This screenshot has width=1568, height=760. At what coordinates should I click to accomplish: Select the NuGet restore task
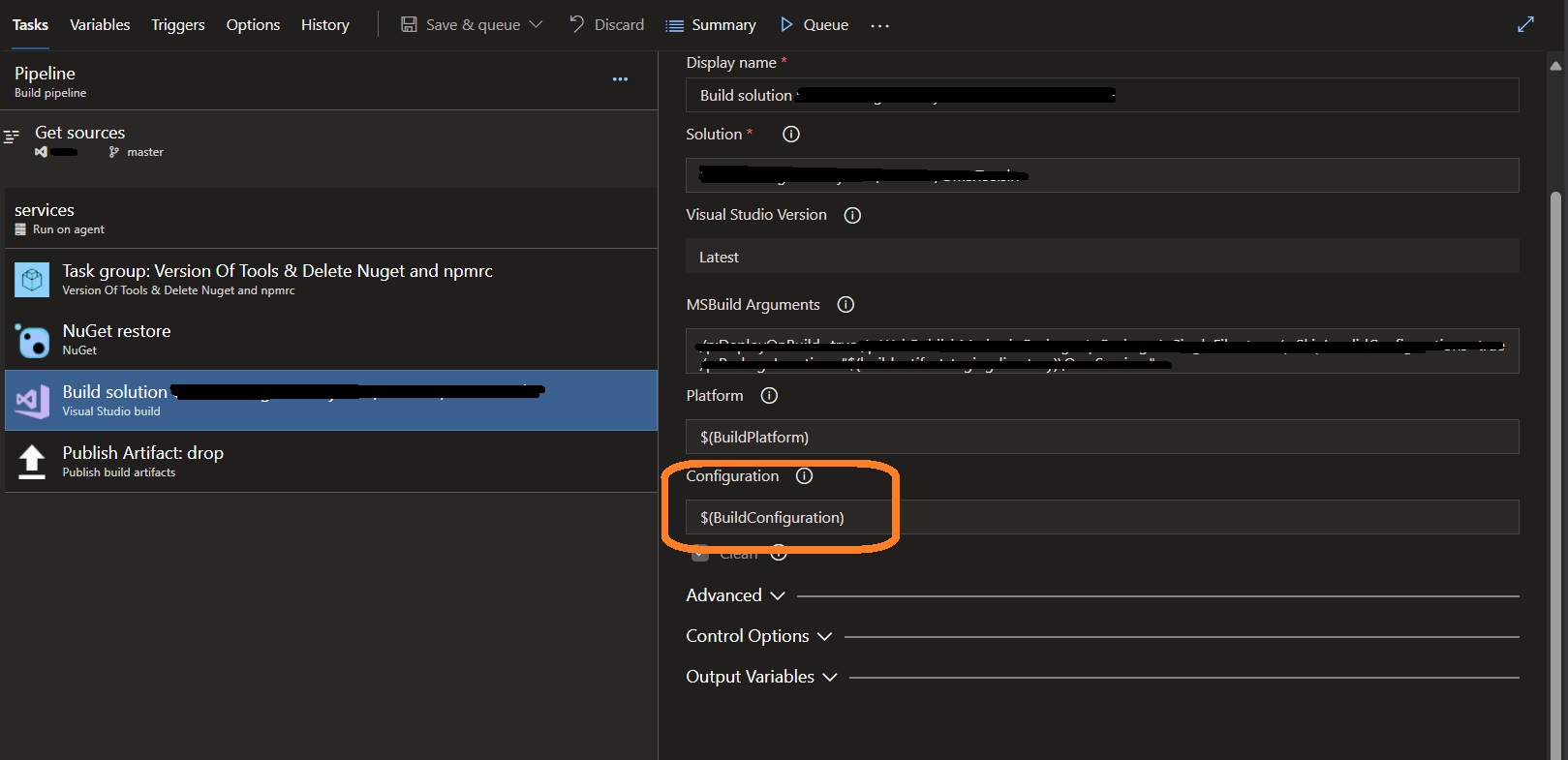pyautogui.click(x=329, y=340)
